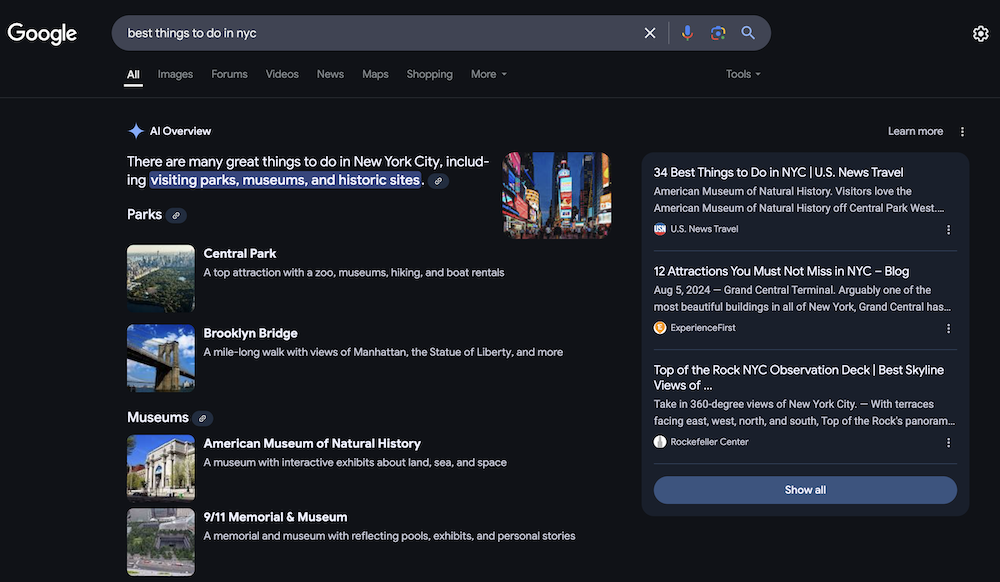Switch to the Images tab
Image resolution: width=1000 pixels, height=582 pixels.
pos(175,74)
